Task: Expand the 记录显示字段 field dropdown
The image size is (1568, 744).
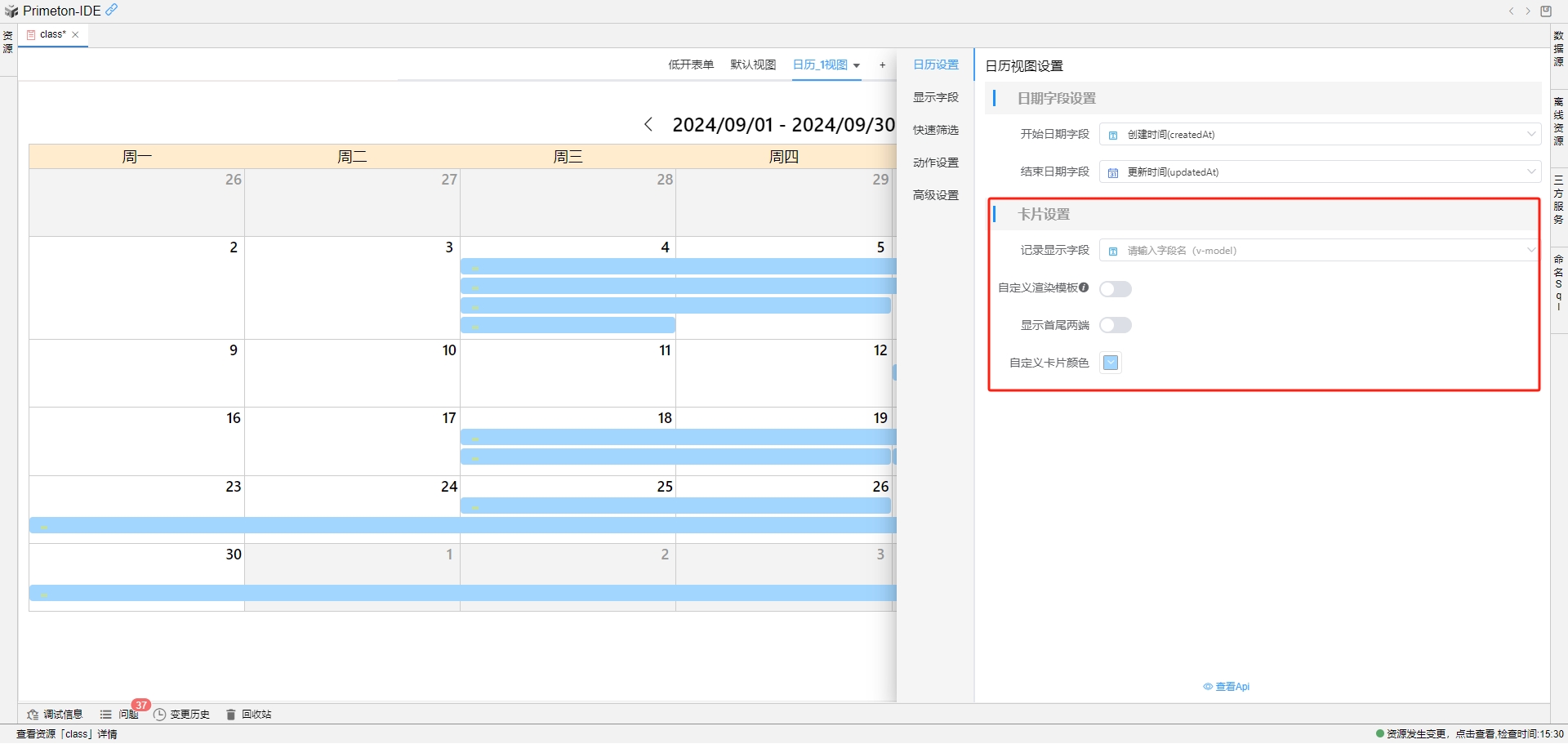Action: click(x=1531, y=250)
